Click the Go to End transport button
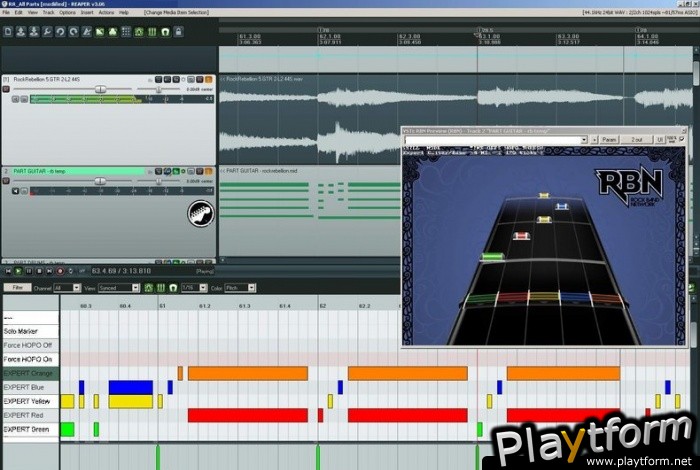The width and height of the screenshot is (700, 470). click(x=49, y=271)
